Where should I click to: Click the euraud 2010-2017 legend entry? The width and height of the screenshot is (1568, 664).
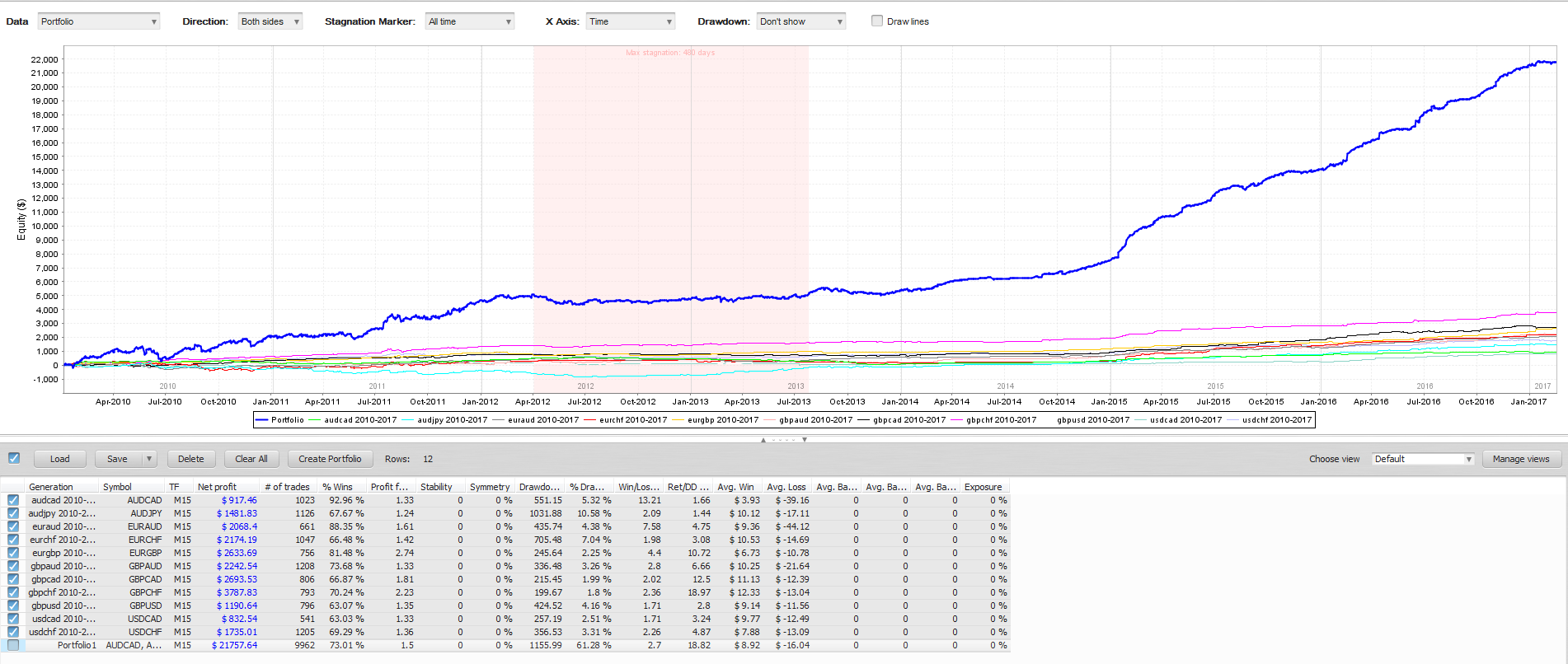[x=536, y=420]
